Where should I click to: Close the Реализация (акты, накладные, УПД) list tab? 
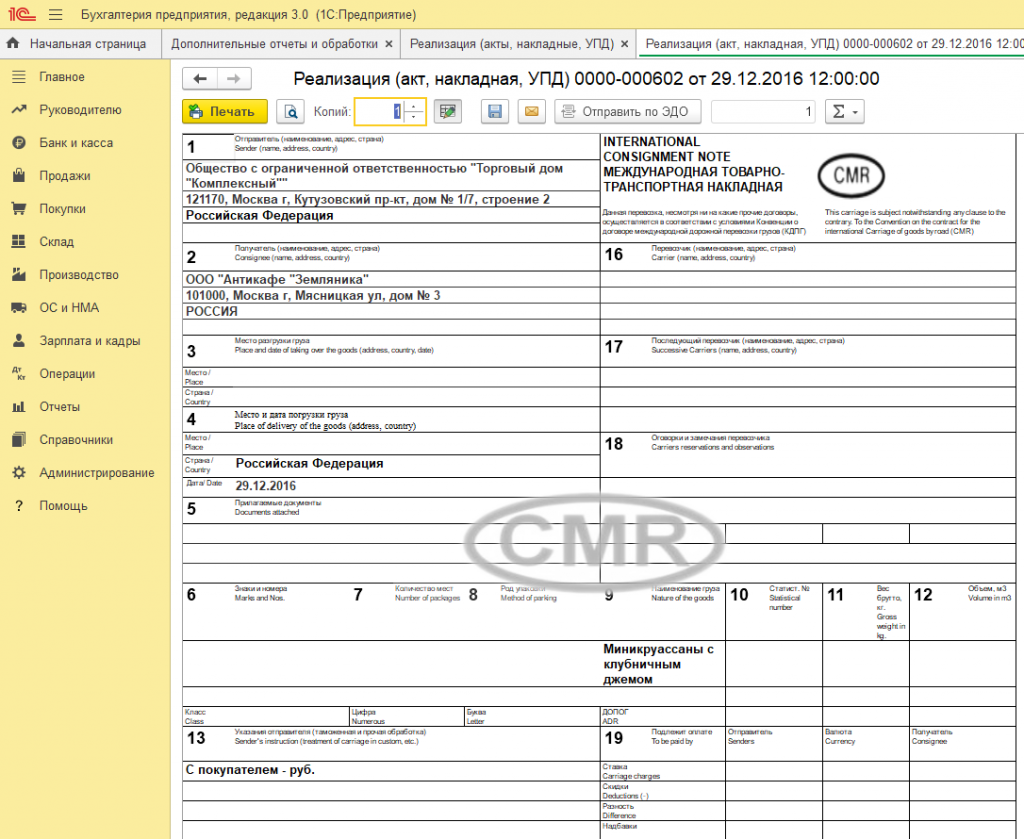tap(625, 44)
